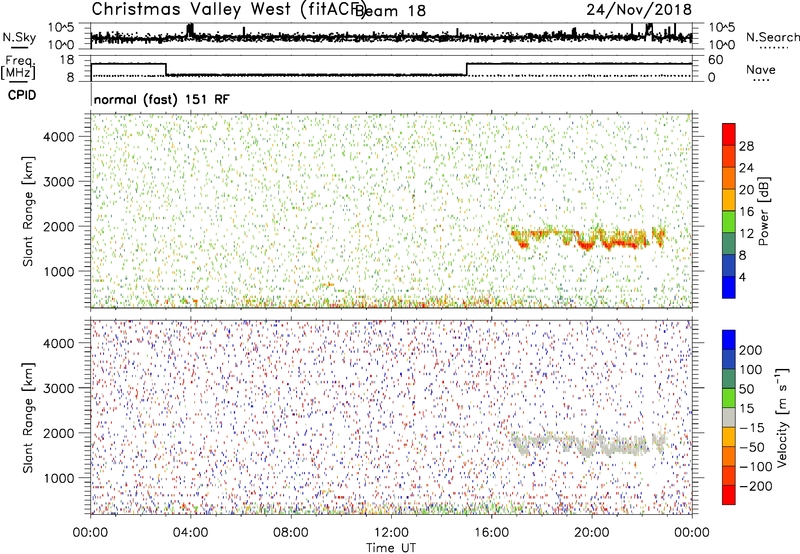Click the 'Christmas Valley West (fitACF)' plot title
Image resolution: width=800 pixels, height=554 pixels.
(228, 9)
